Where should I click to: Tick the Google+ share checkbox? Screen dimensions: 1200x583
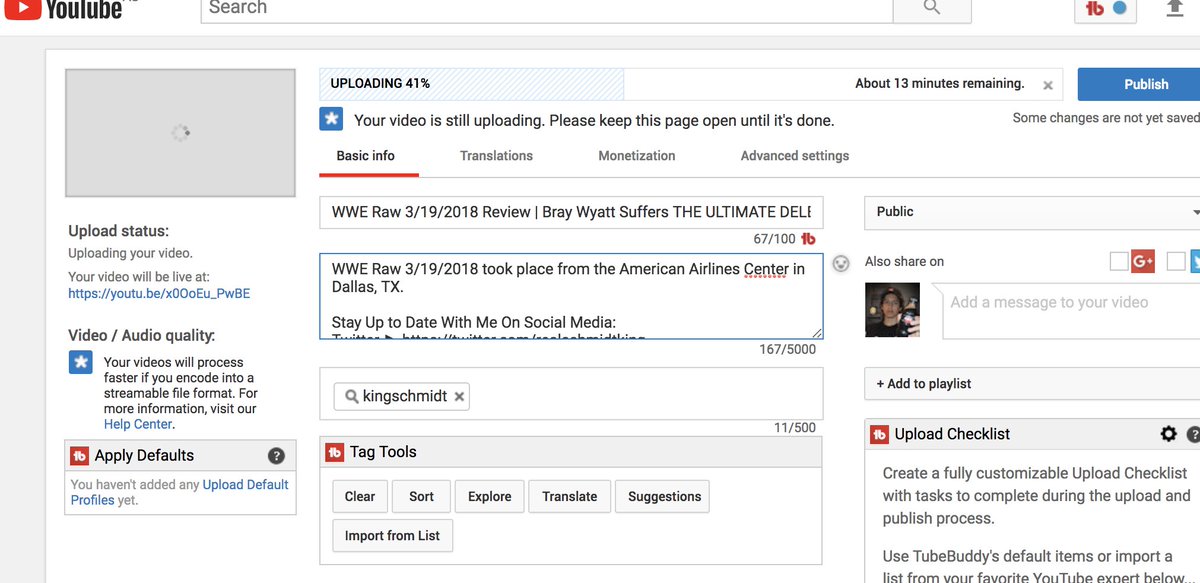pos(1119,262)
